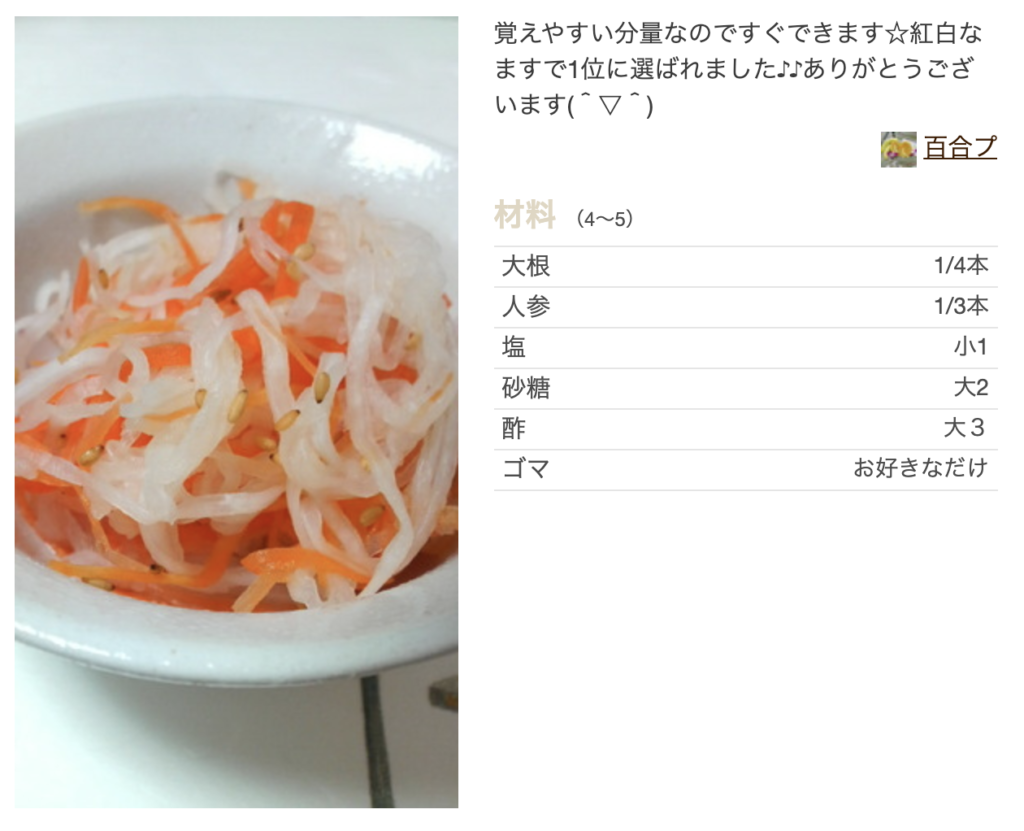Click the recipe description text paragraph
This screenshot has width=1024, height=831.
click(x=738, y=69)
